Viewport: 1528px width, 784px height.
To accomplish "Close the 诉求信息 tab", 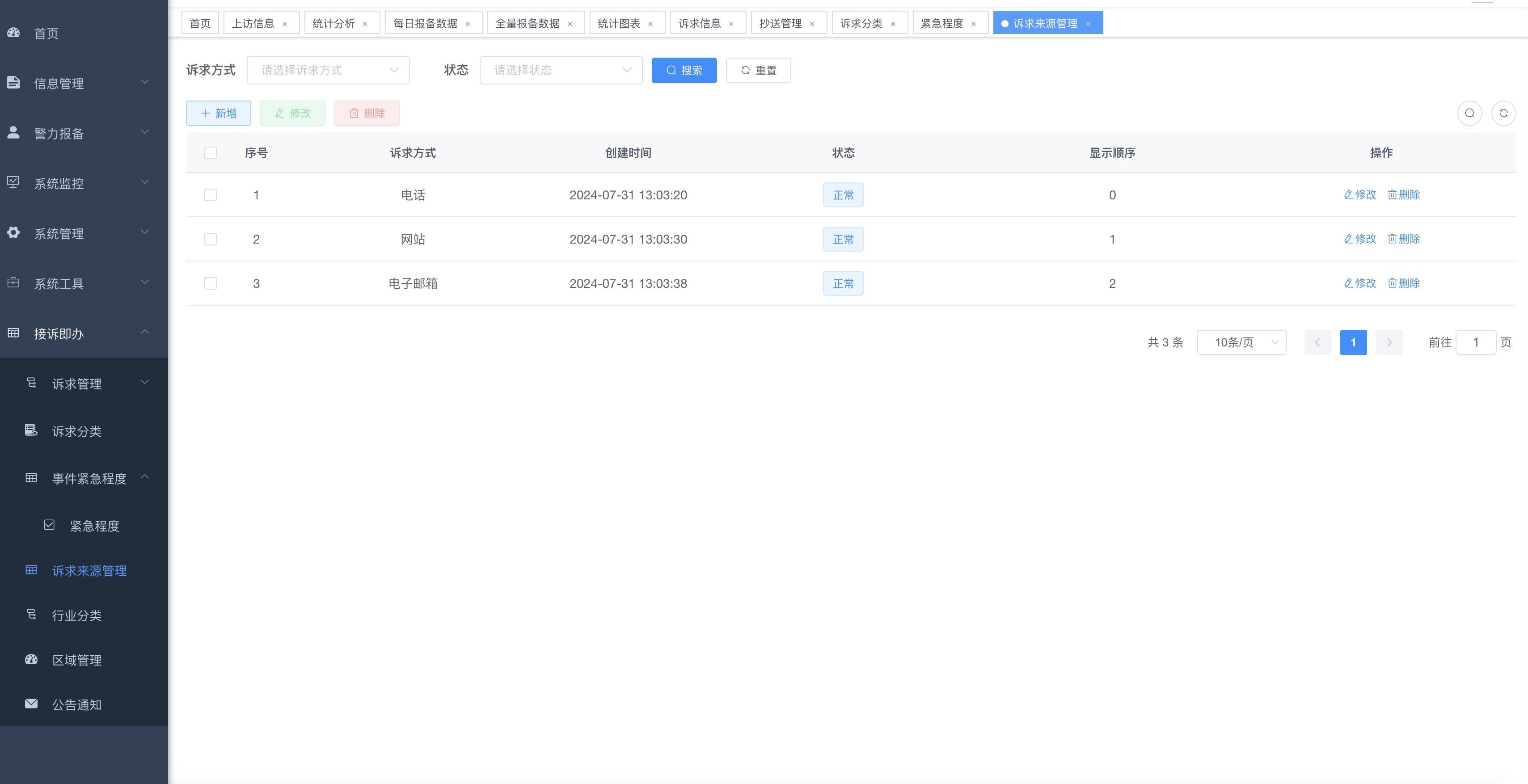I will point(731,24).
